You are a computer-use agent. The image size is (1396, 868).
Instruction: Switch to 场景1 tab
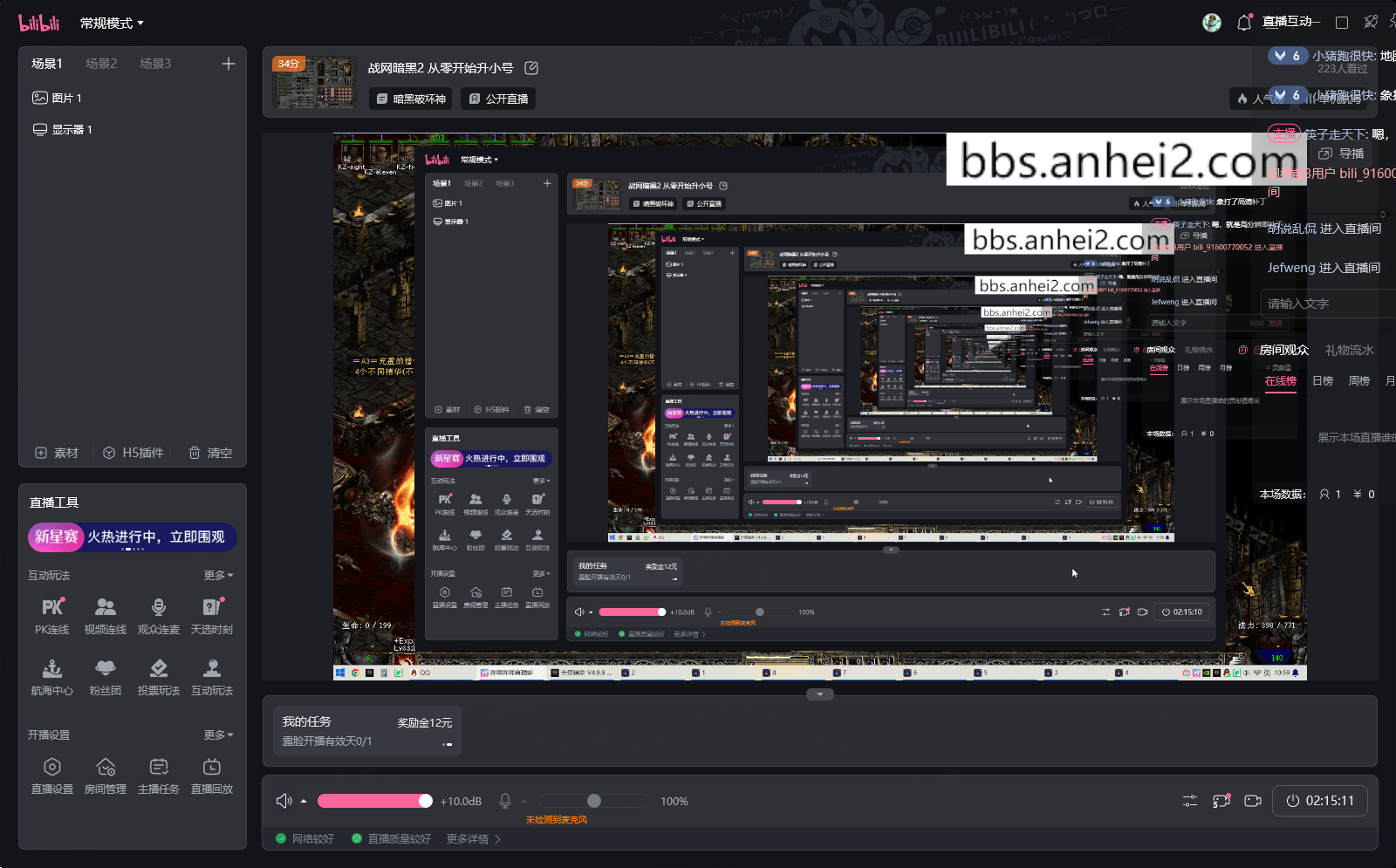(47, 64)
